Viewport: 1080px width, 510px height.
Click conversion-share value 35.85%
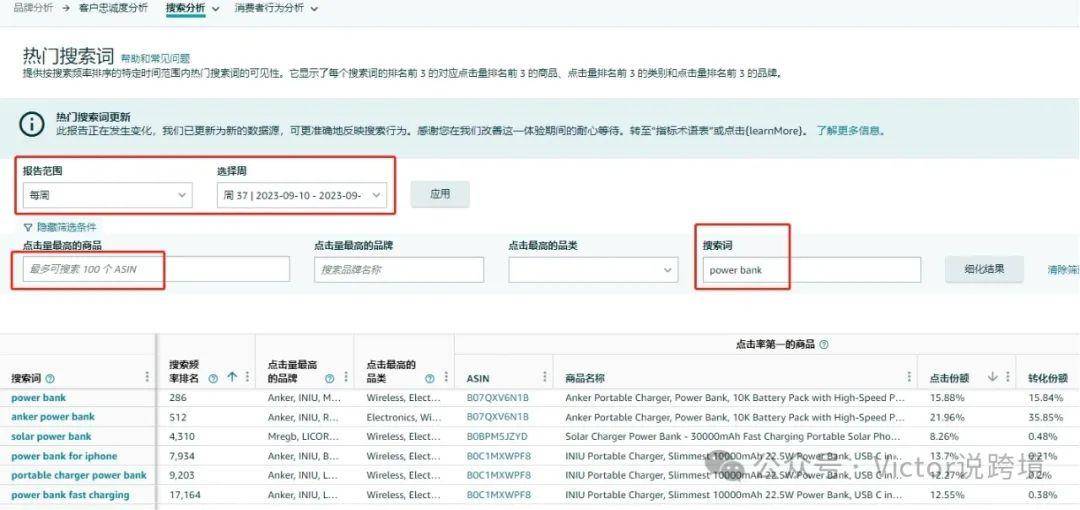click(x=1045, y=417)
